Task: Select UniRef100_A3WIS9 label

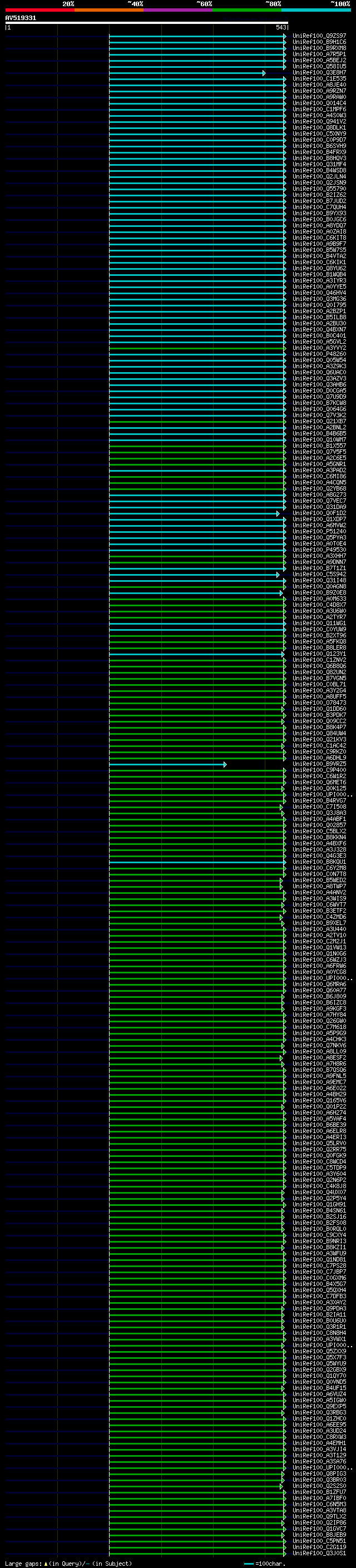Action: point(319,899)
